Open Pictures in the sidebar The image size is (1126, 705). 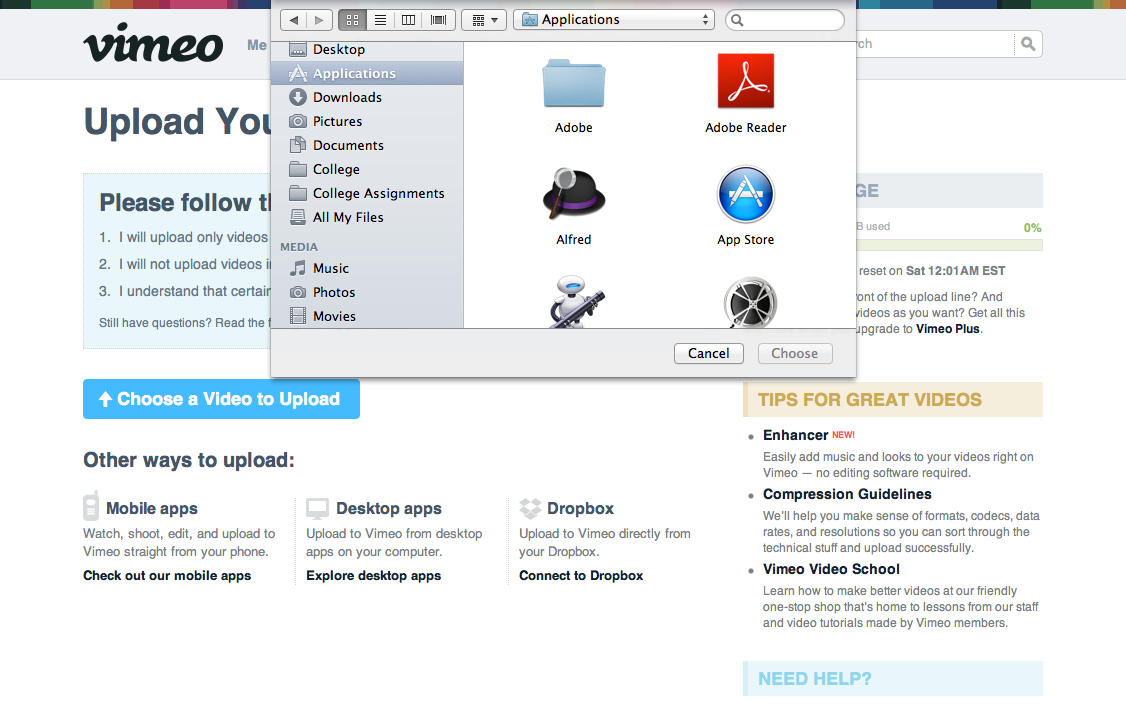click(x=367, y=121)
